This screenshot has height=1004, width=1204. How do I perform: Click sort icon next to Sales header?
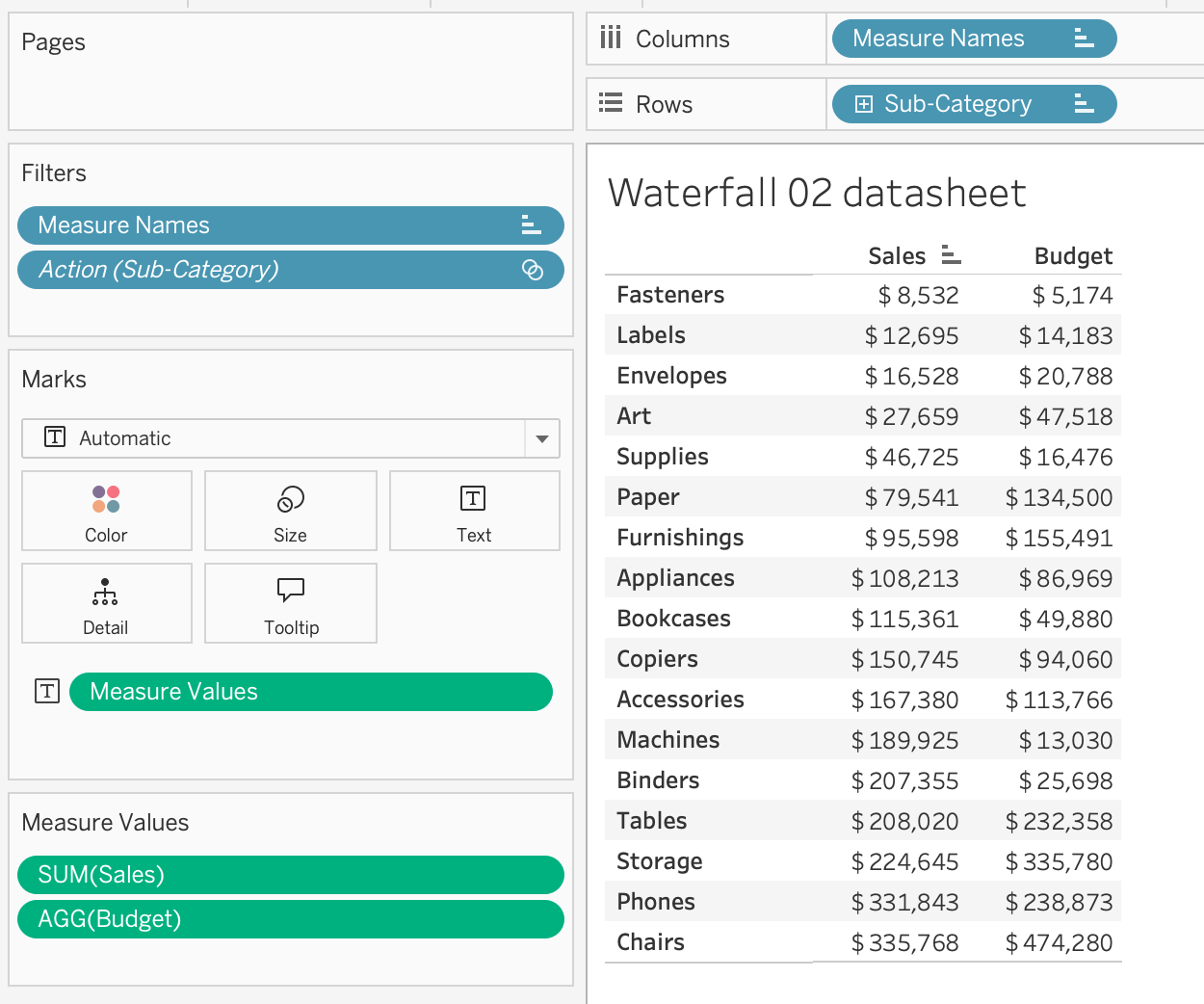pyautogui.click(x=951, y=255)
